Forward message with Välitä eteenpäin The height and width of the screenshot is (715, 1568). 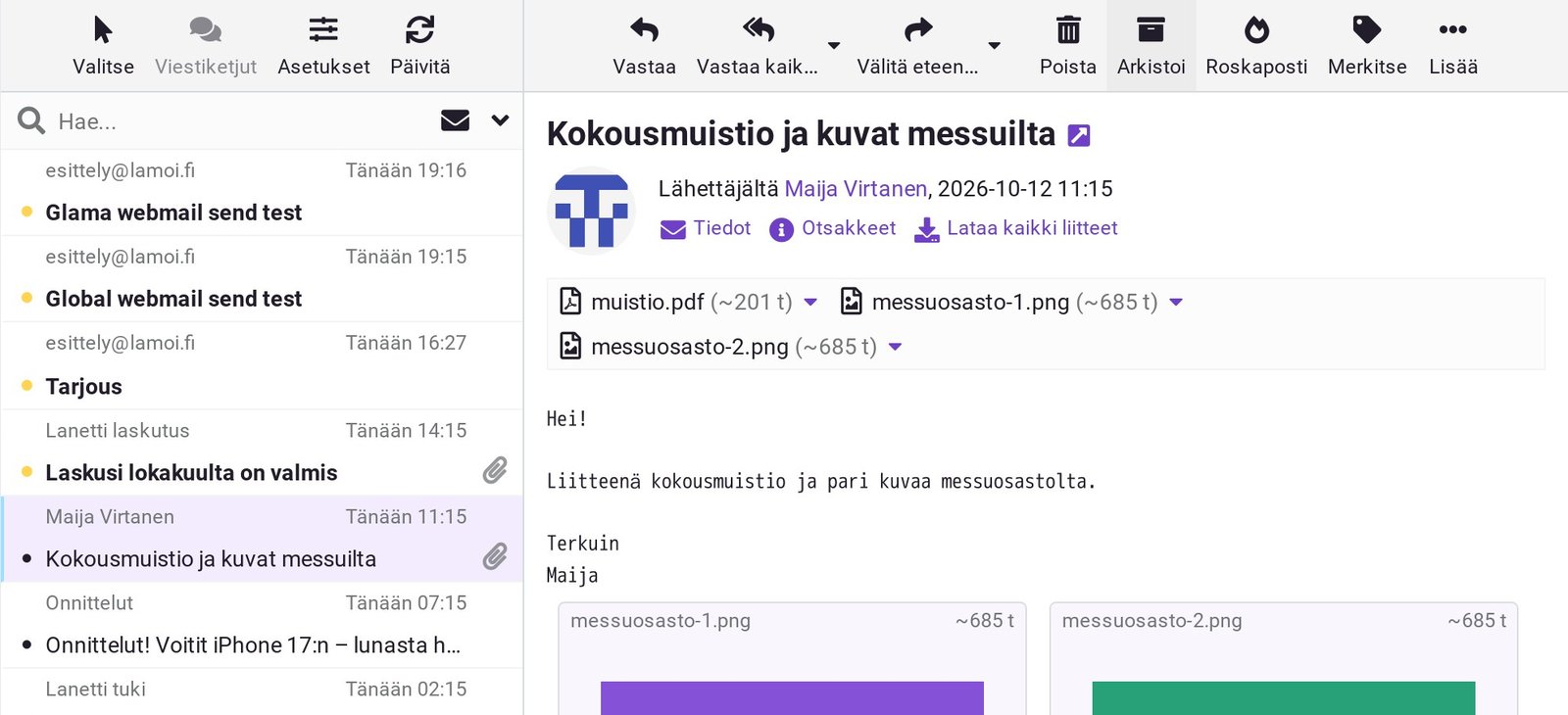click(917, 46)
